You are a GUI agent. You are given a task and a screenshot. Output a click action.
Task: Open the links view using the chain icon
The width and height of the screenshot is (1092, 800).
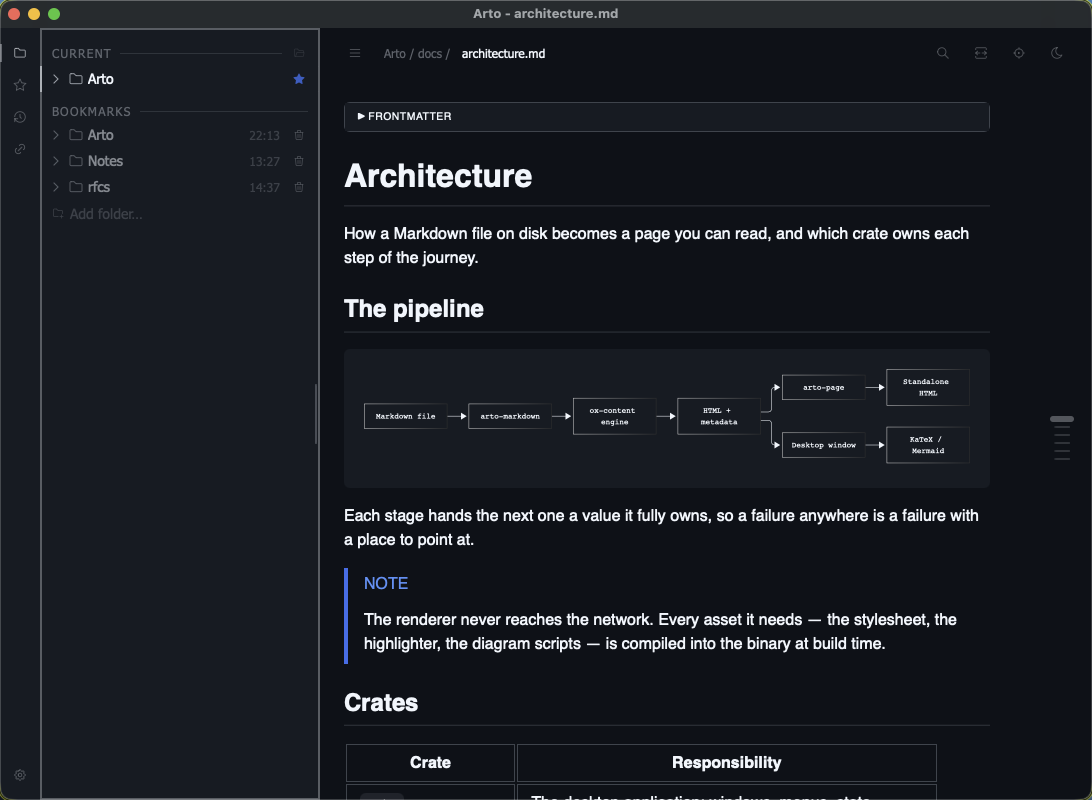[x=20, y=149]
